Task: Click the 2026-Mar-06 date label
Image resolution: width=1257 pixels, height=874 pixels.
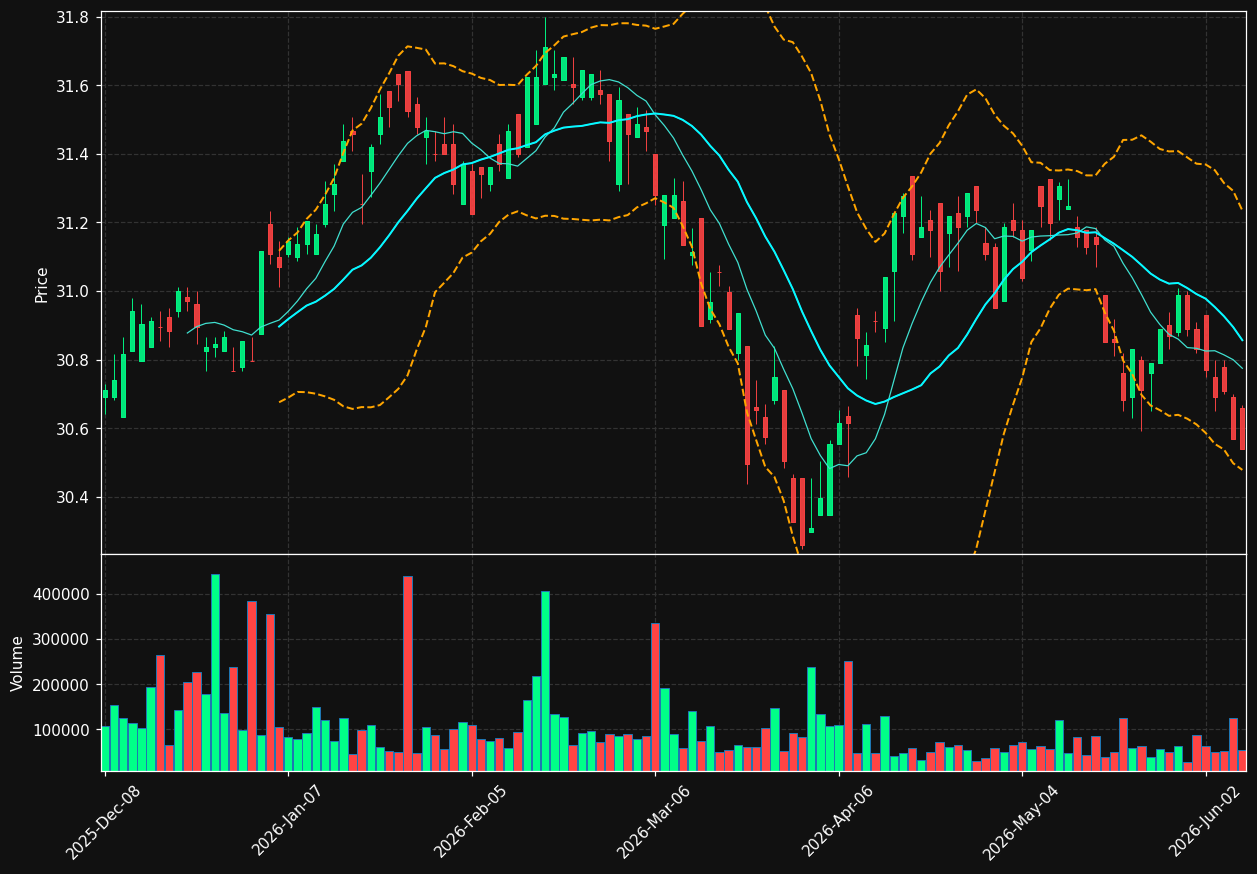Action: (654, 822)
